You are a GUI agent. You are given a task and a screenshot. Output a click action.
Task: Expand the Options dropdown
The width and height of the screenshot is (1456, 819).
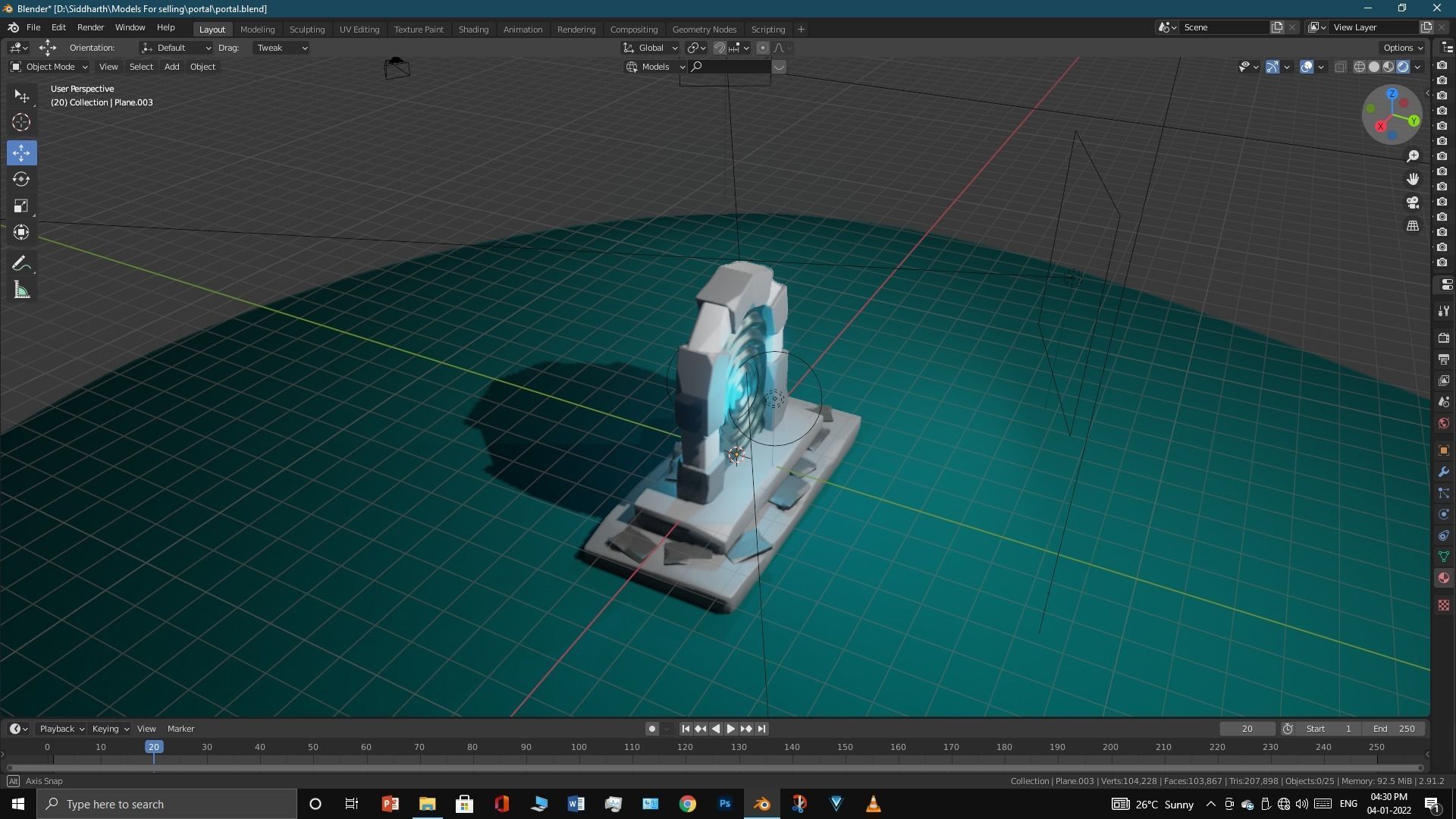point(1403,48)
